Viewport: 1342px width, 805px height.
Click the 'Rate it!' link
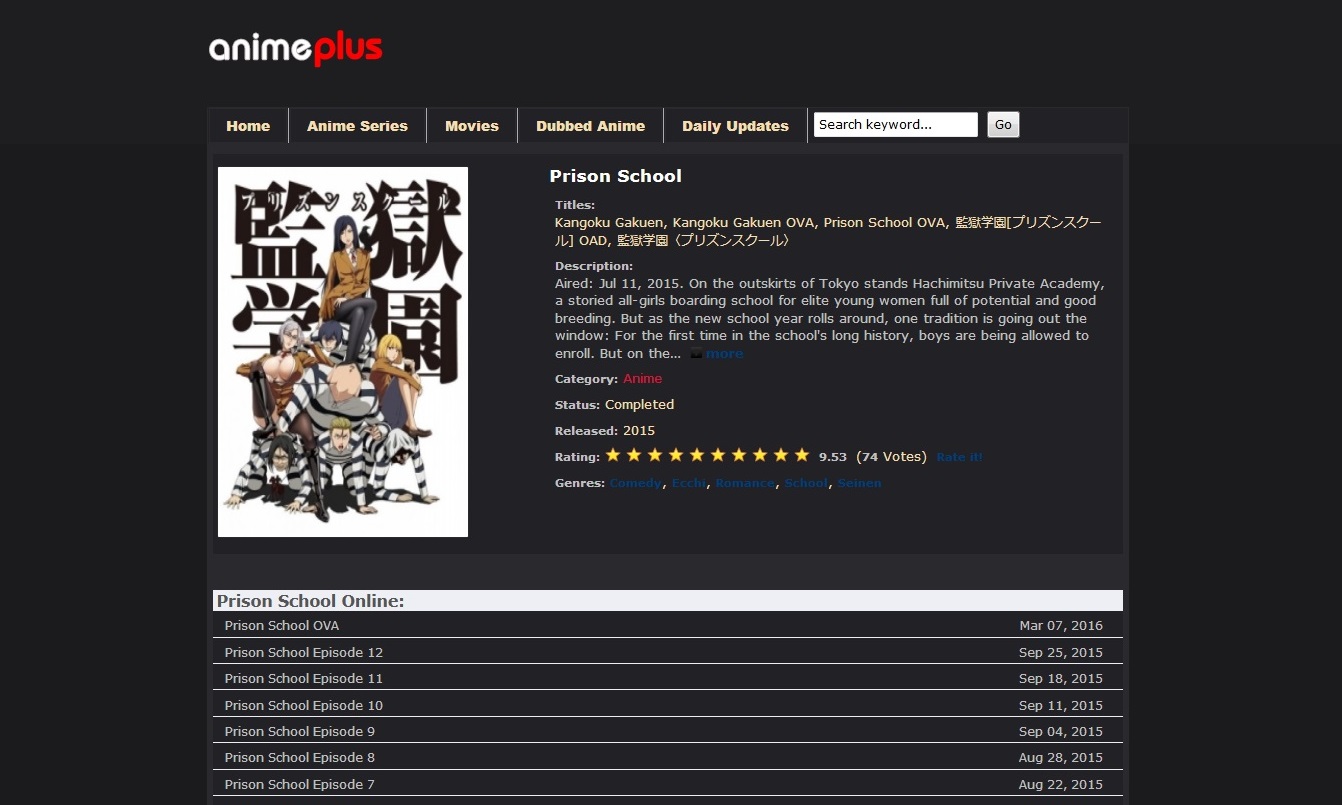pos(959,457)
